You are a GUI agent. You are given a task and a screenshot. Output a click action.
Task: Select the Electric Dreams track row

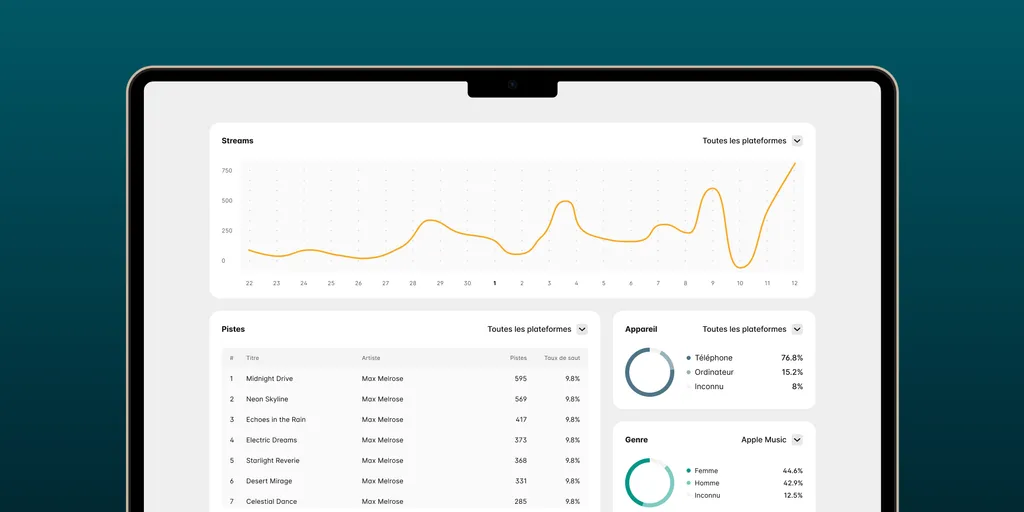click(271, 440)
